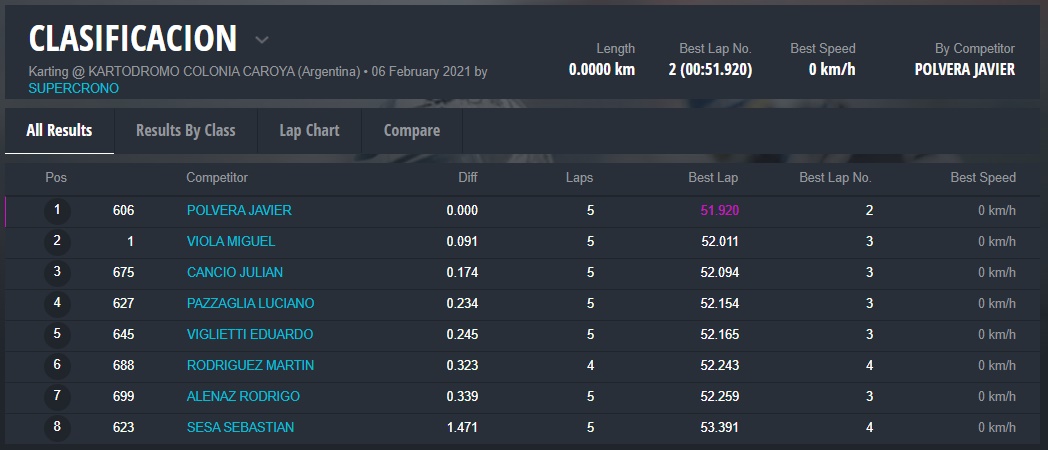Click the position 1 badge icon
Image resolution: width=1048 pixels, height=450 pixels.
coord(57,210)
